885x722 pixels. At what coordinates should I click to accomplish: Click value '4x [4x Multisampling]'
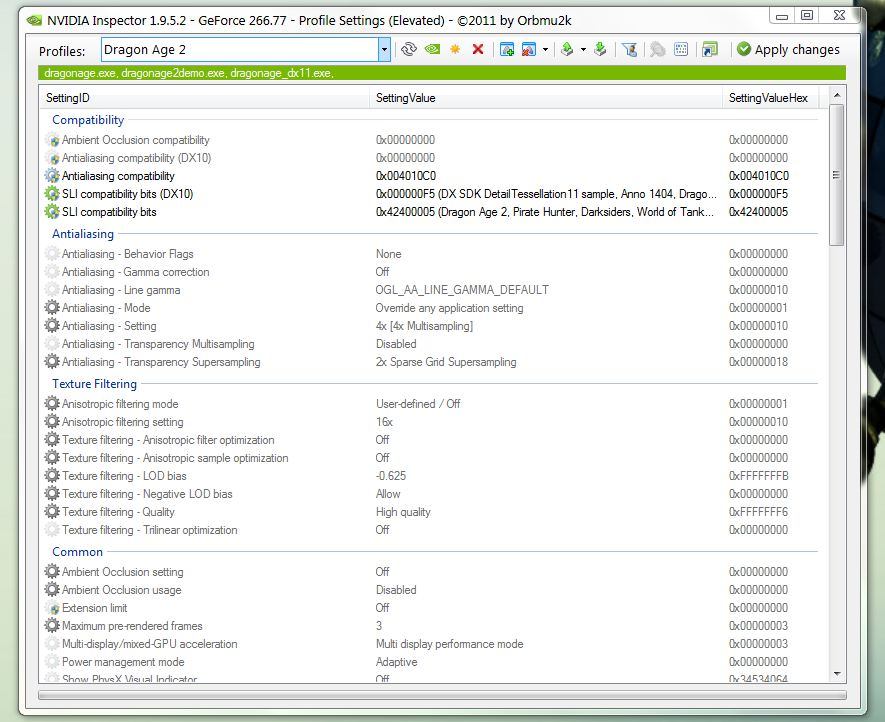click(424, 326)
